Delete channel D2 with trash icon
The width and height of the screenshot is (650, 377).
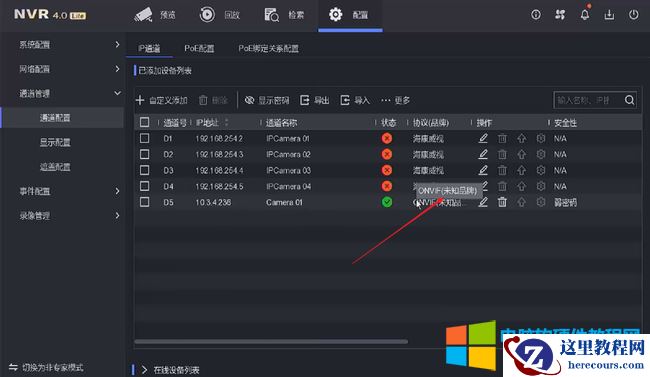click(502, 154)
